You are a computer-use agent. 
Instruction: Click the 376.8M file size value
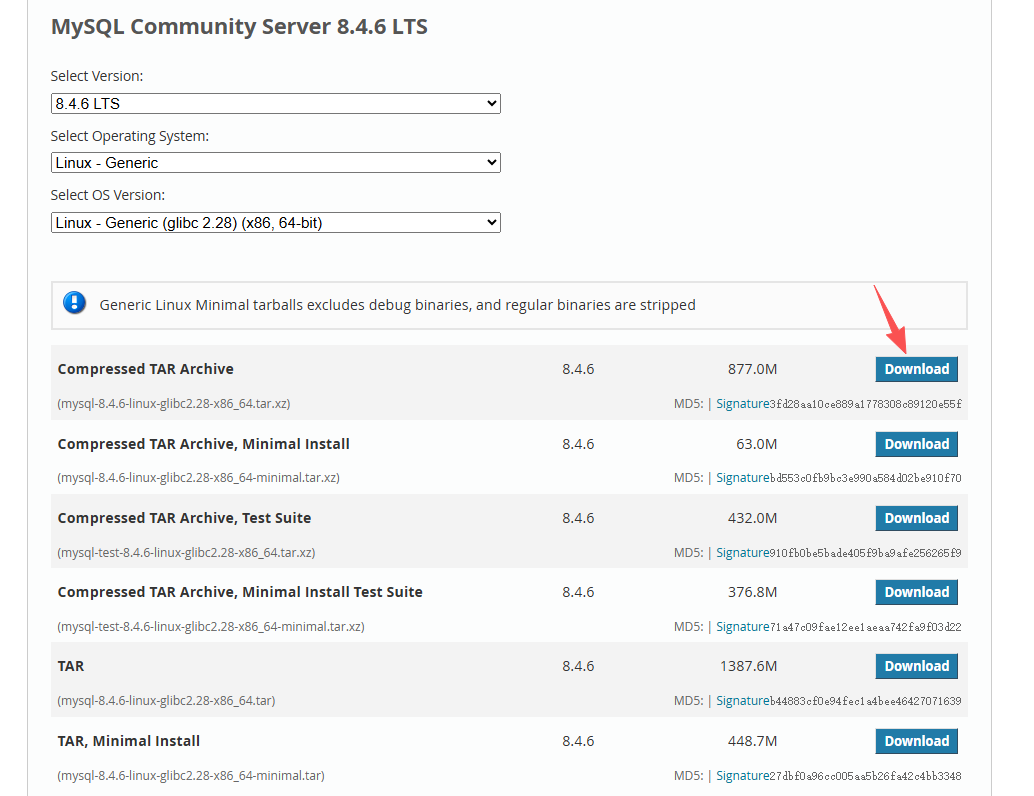[x=752, y=592]
